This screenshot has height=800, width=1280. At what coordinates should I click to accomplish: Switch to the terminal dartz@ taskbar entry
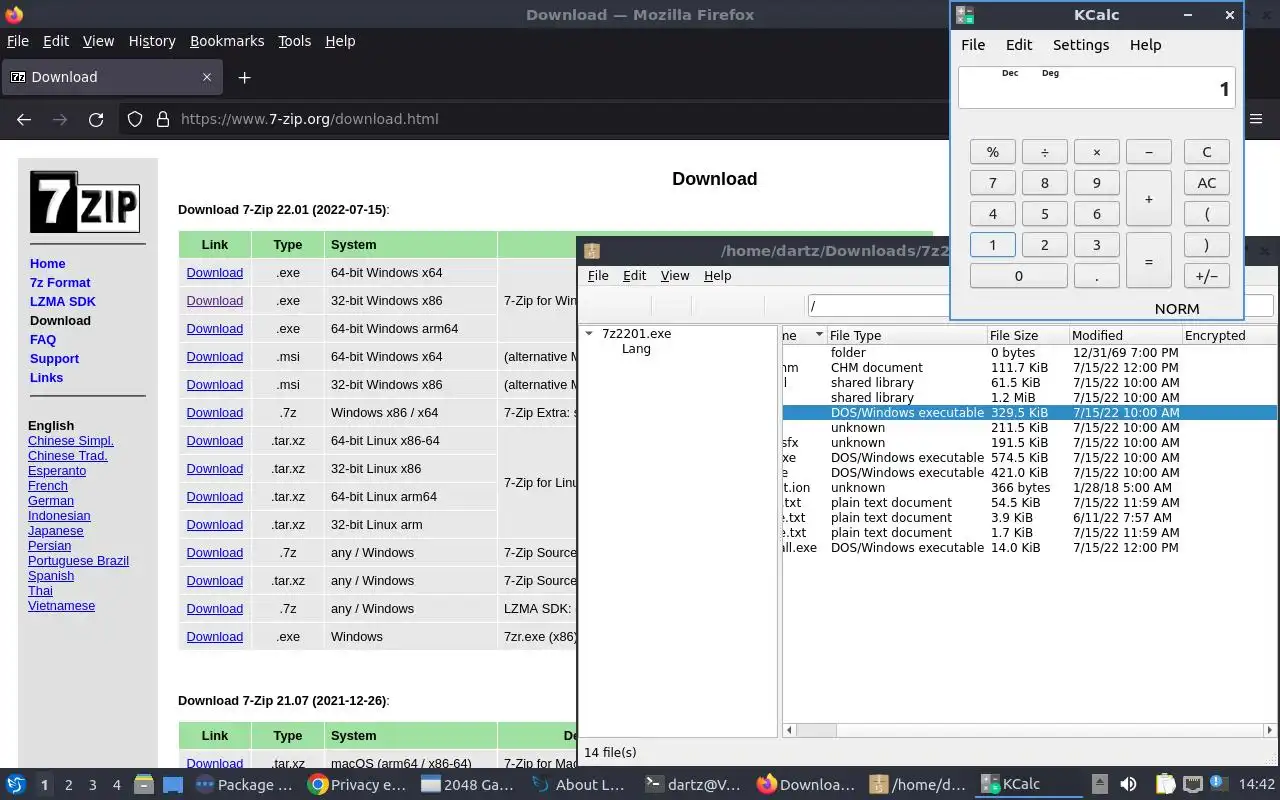pos(692,784)
